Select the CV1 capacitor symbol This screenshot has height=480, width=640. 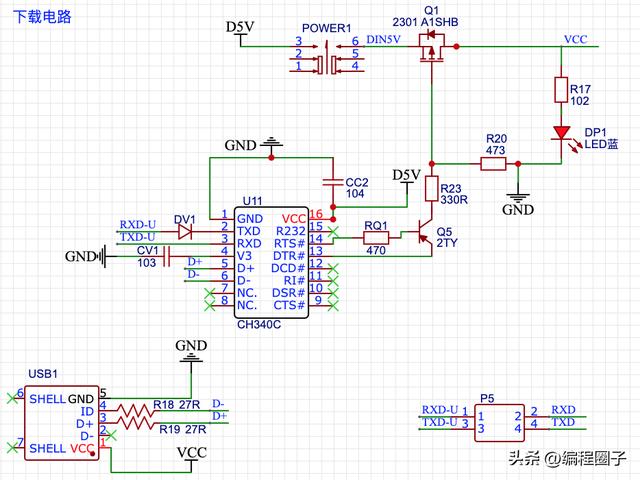pyautogui.click(x=166, y=256)
